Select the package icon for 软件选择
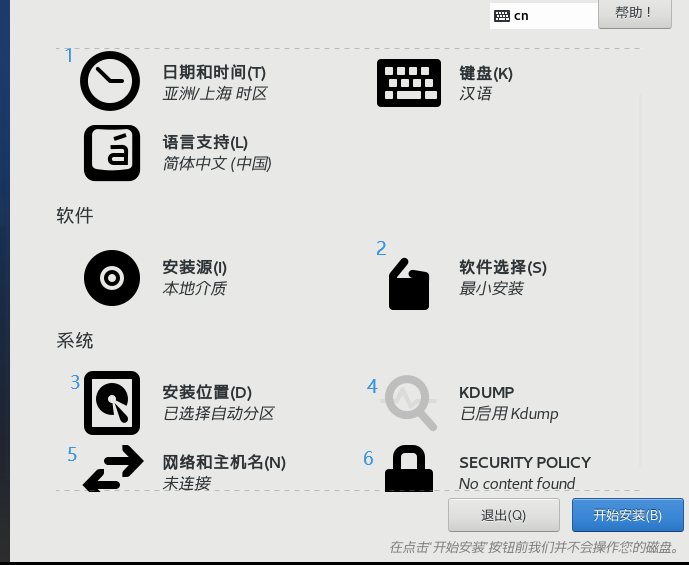Image resolution: width=689 pixels, height=565 pixels. coord(408,285)
